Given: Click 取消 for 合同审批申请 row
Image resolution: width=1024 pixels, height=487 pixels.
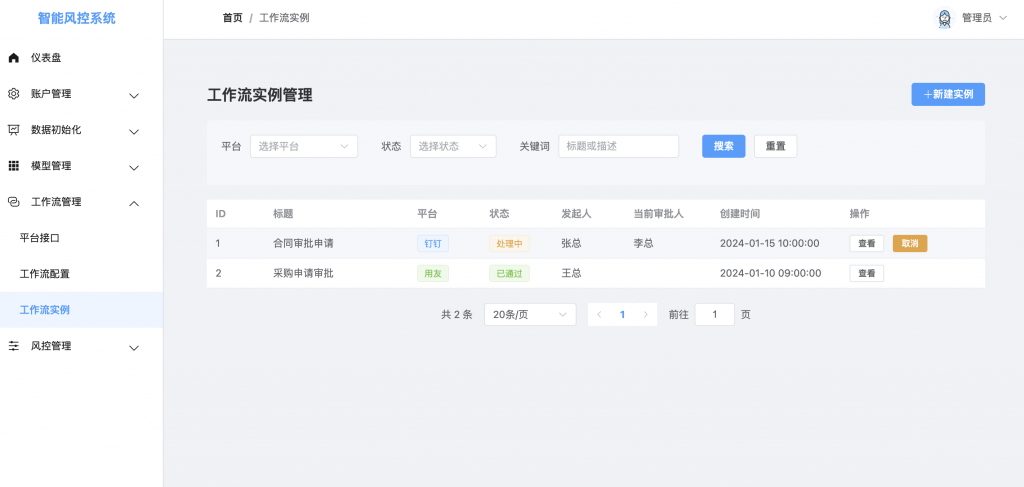Looking at the screenshot, I should [910, 244].
